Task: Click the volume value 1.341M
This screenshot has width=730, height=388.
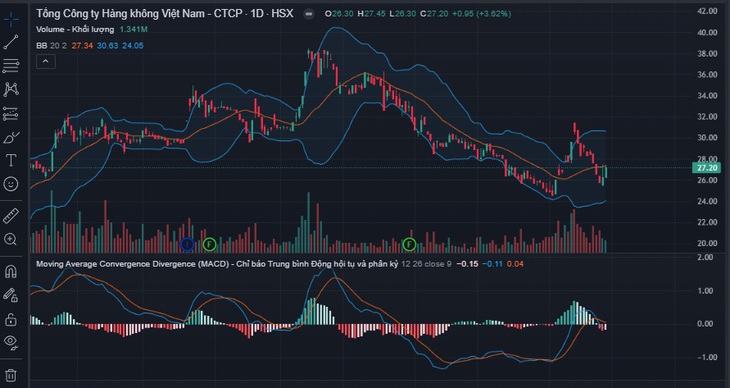Action: pos(134,29)
